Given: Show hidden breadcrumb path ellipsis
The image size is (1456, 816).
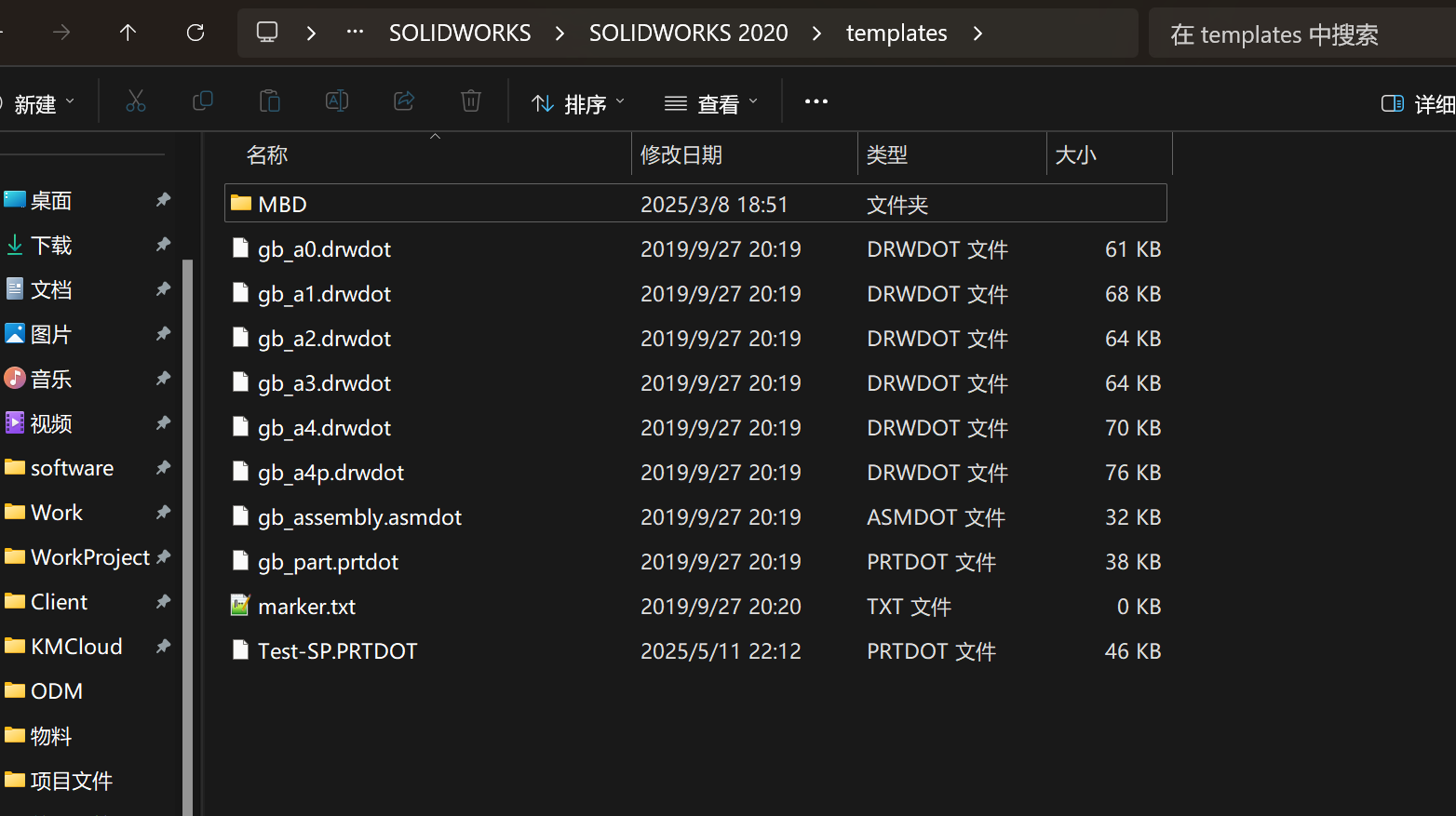Looking at the screenshot, I should click(x=355, y=33).
